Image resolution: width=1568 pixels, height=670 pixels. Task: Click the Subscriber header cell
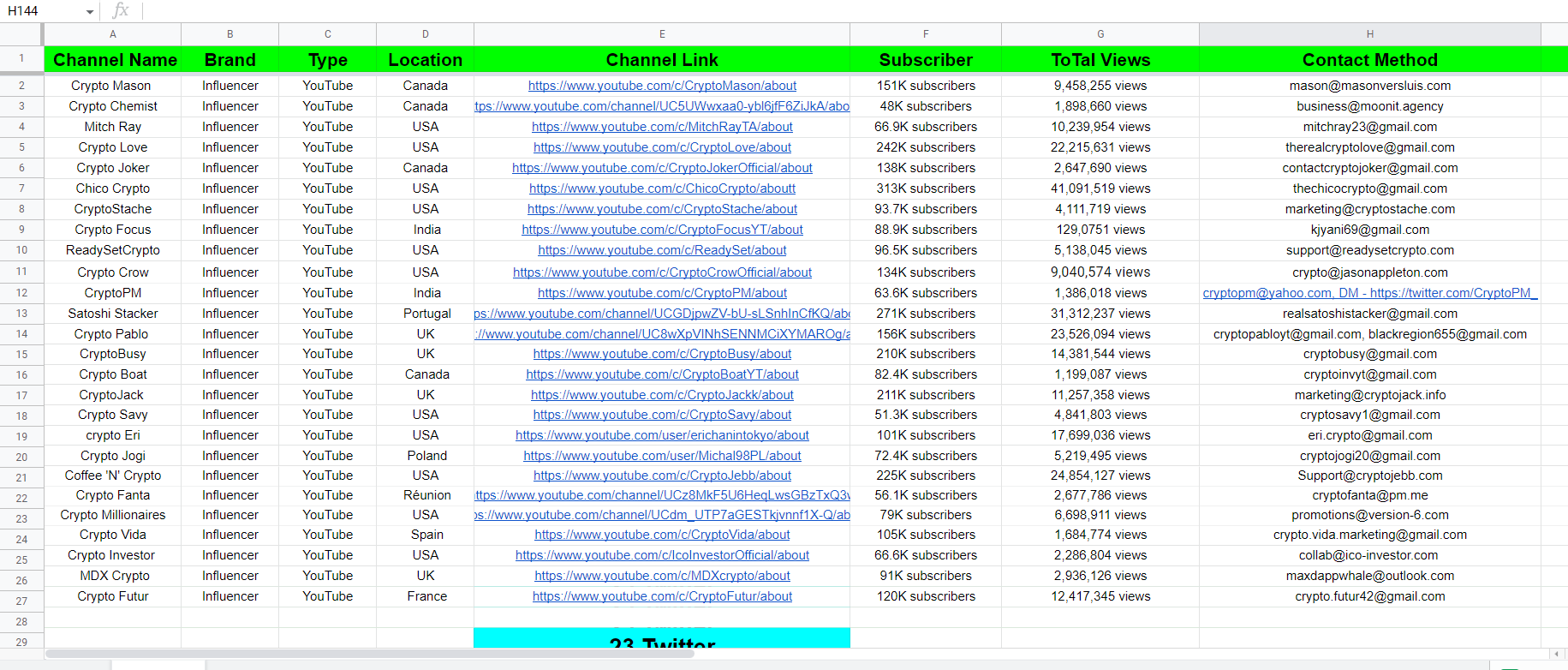[926, 60]
